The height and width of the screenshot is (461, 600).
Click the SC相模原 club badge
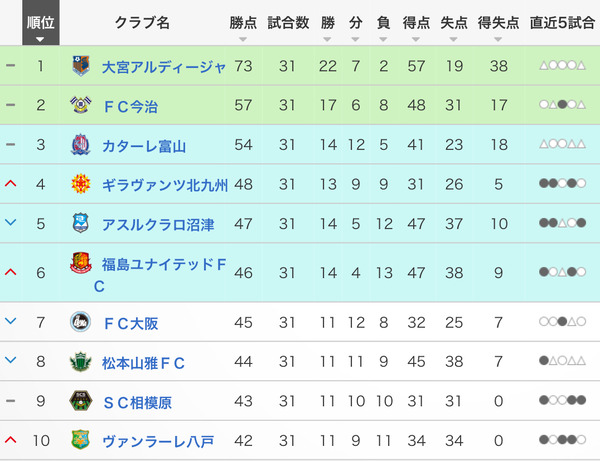click(x=81, y=401)
